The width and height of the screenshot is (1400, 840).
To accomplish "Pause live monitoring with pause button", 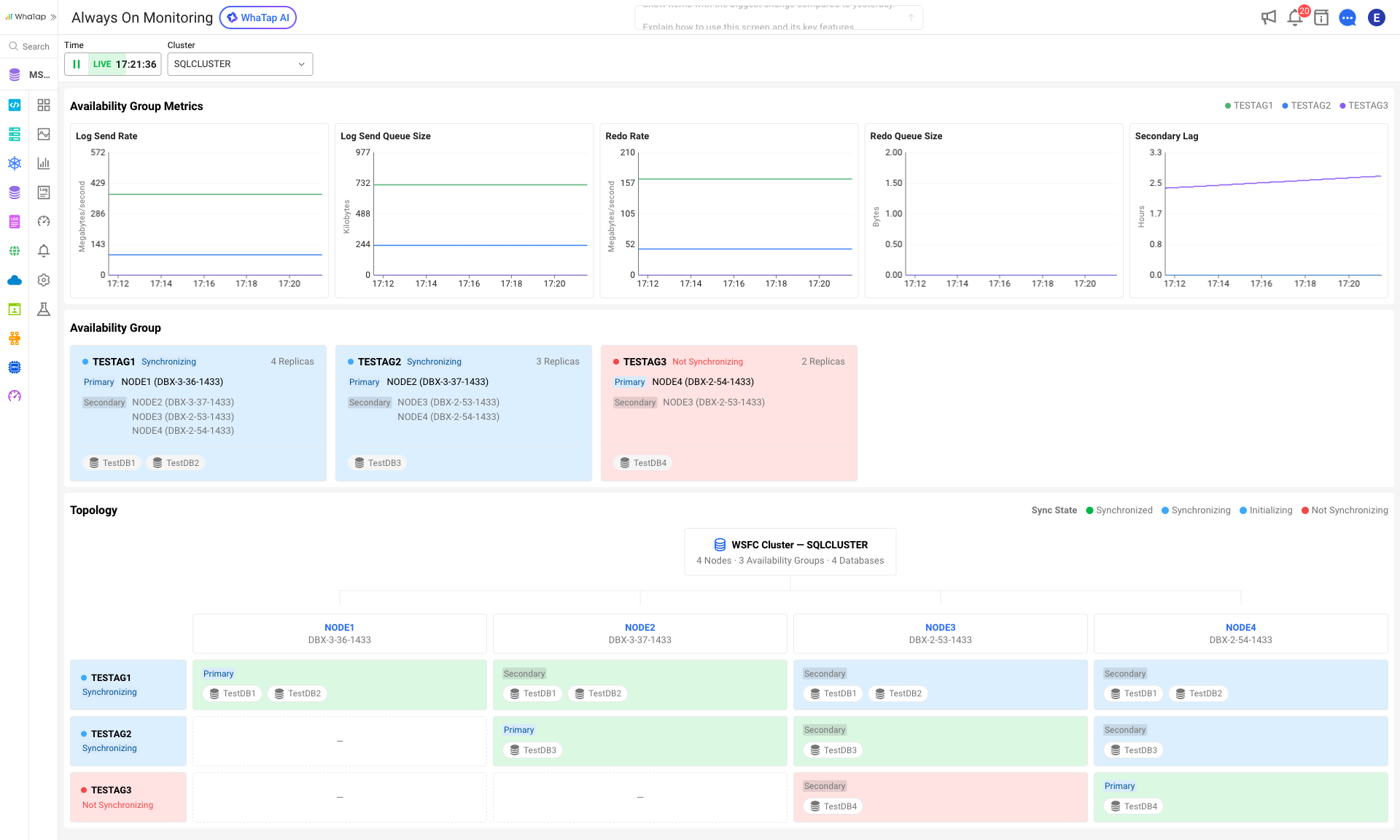I will pos(77,64).
